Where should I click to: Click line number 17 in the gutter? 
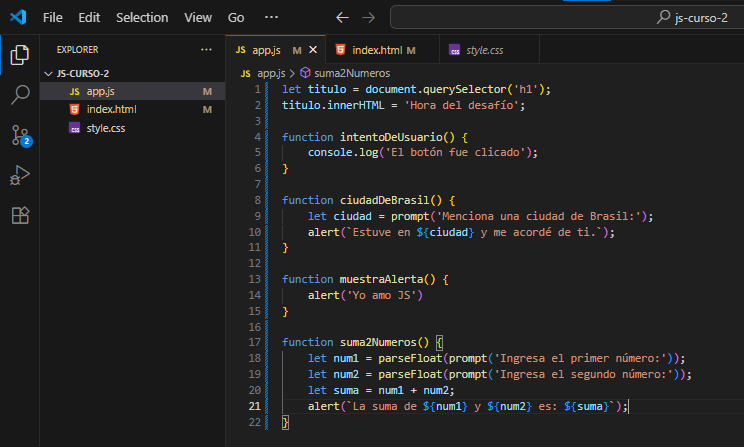click(x=254, y=342)
